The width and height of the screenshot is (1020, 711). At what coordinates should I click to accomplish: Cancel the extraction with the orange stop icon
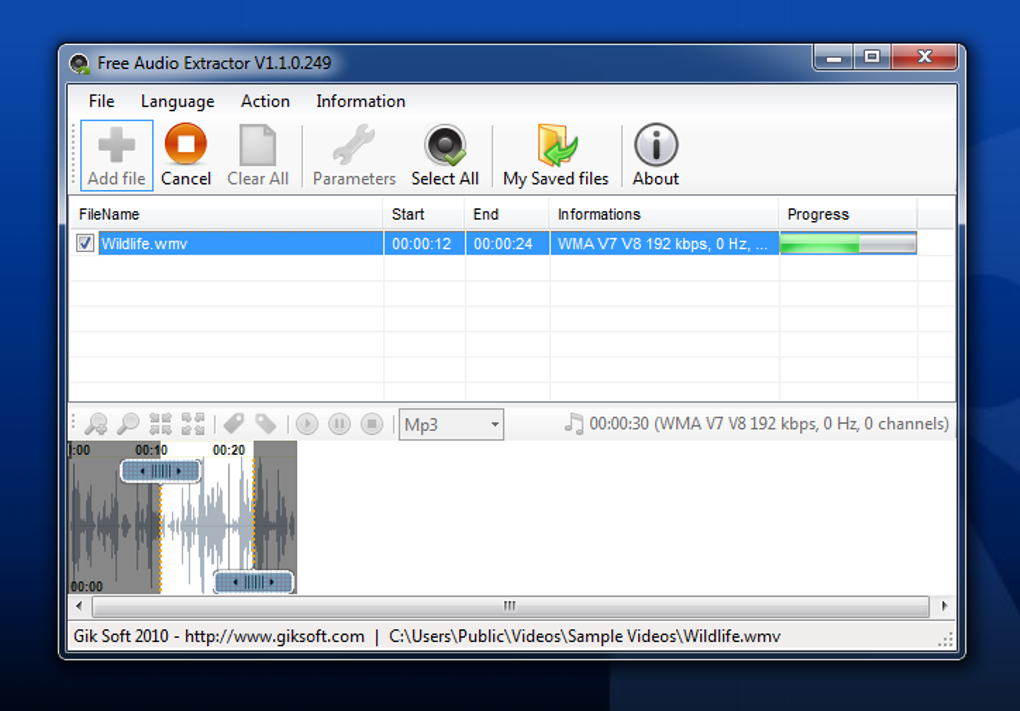click(x=185, y=144)
